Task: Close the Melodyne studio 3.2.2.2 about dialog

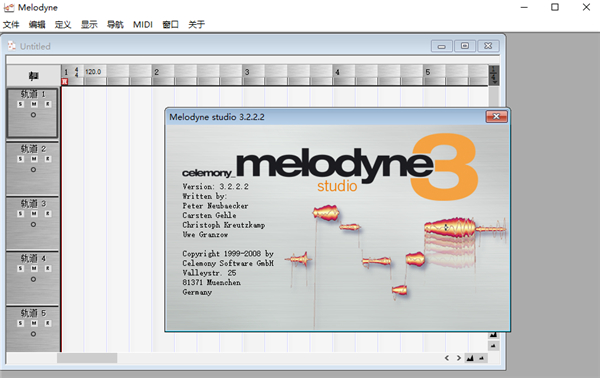Action: [x=496, y=116]
